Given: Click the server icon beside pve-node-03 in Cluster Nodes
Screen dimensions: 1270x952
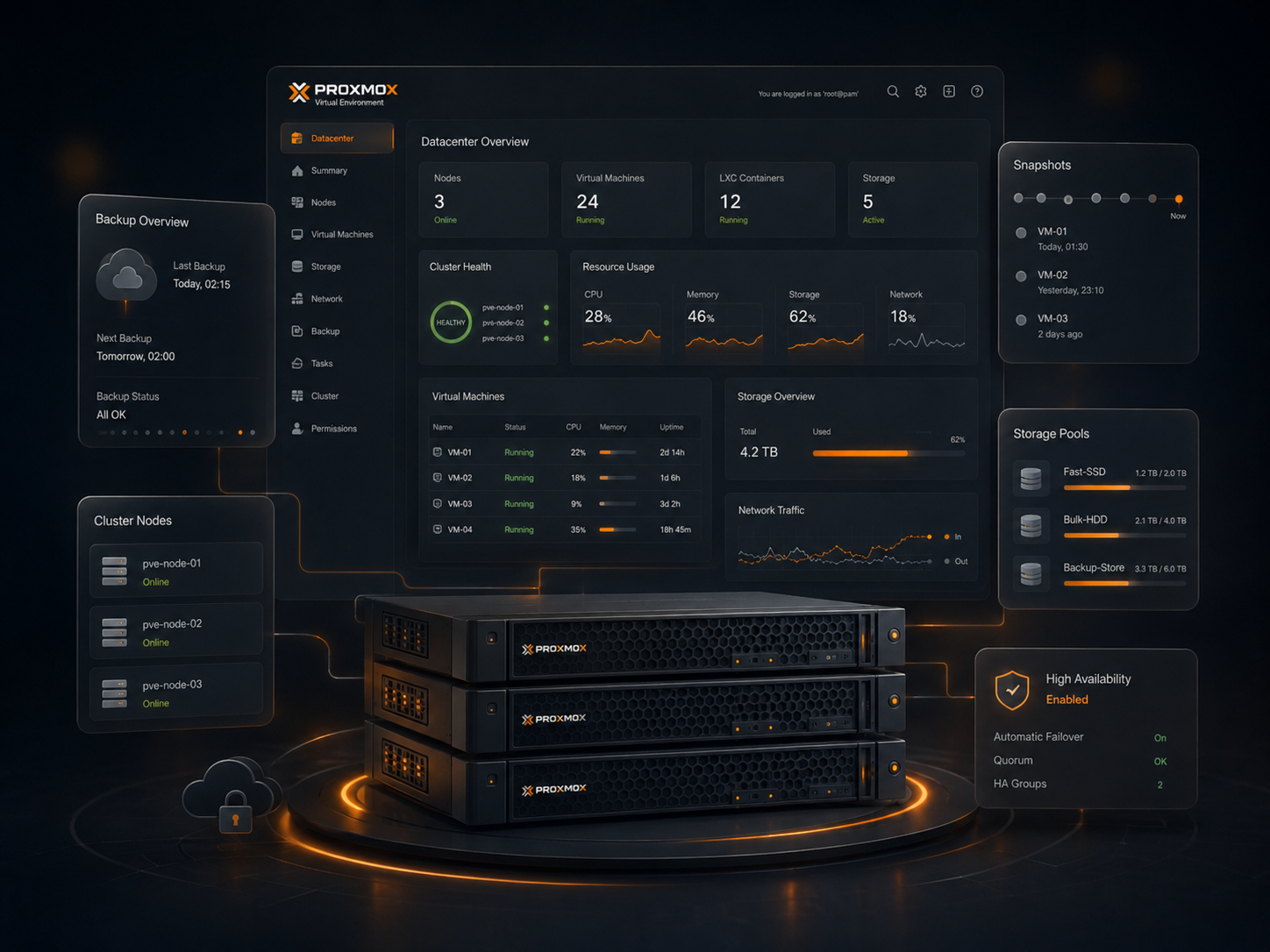Looking at the screenshot, I should pyautogui.click(x=114, y=693).
